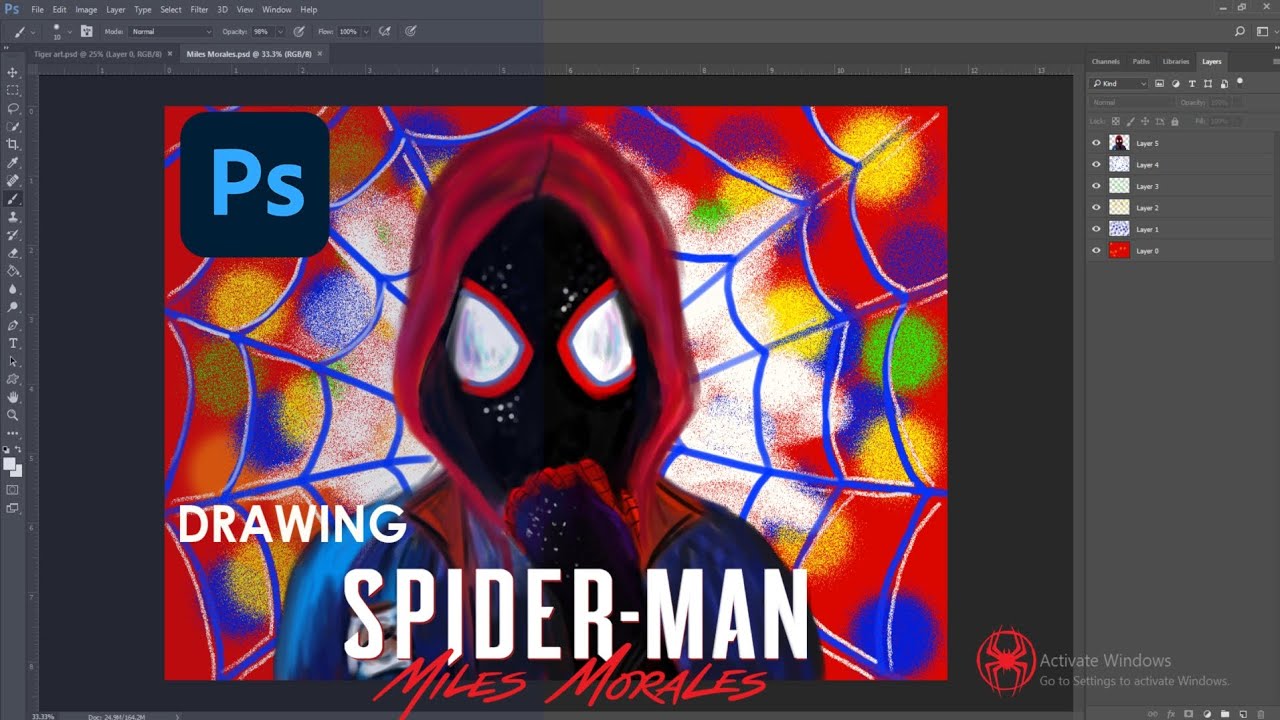Select the Lasso tool
The height and width of the screenshot is (720, 1280).
pyautogui.click(x=13, y=108)
